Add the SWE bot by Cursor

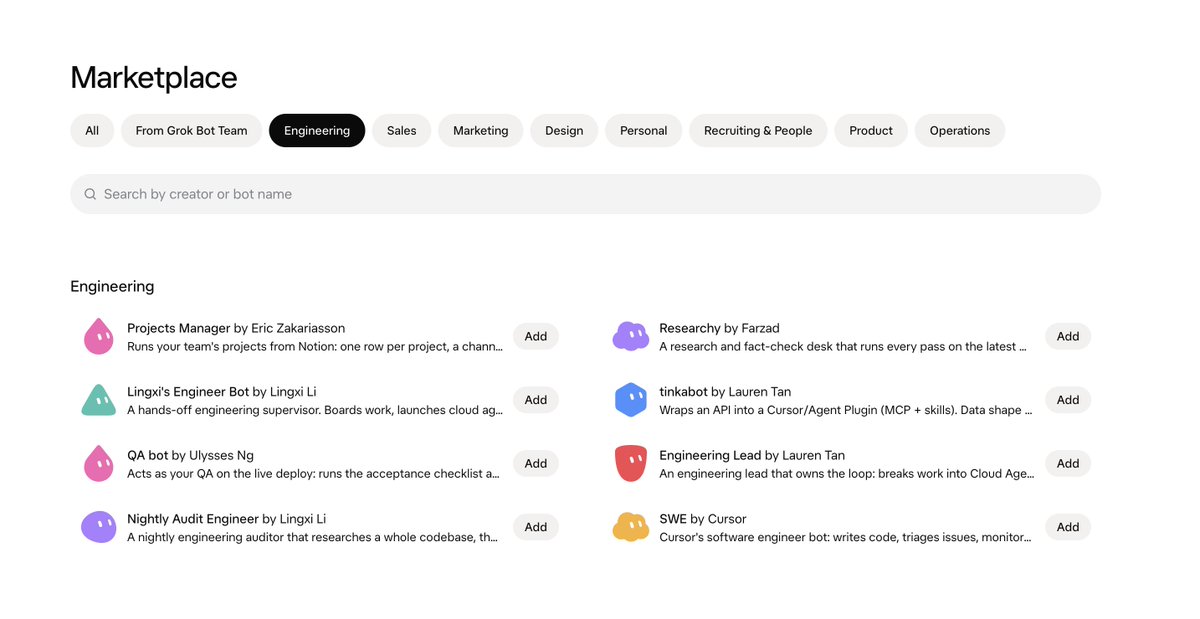tap(1068, 527)
